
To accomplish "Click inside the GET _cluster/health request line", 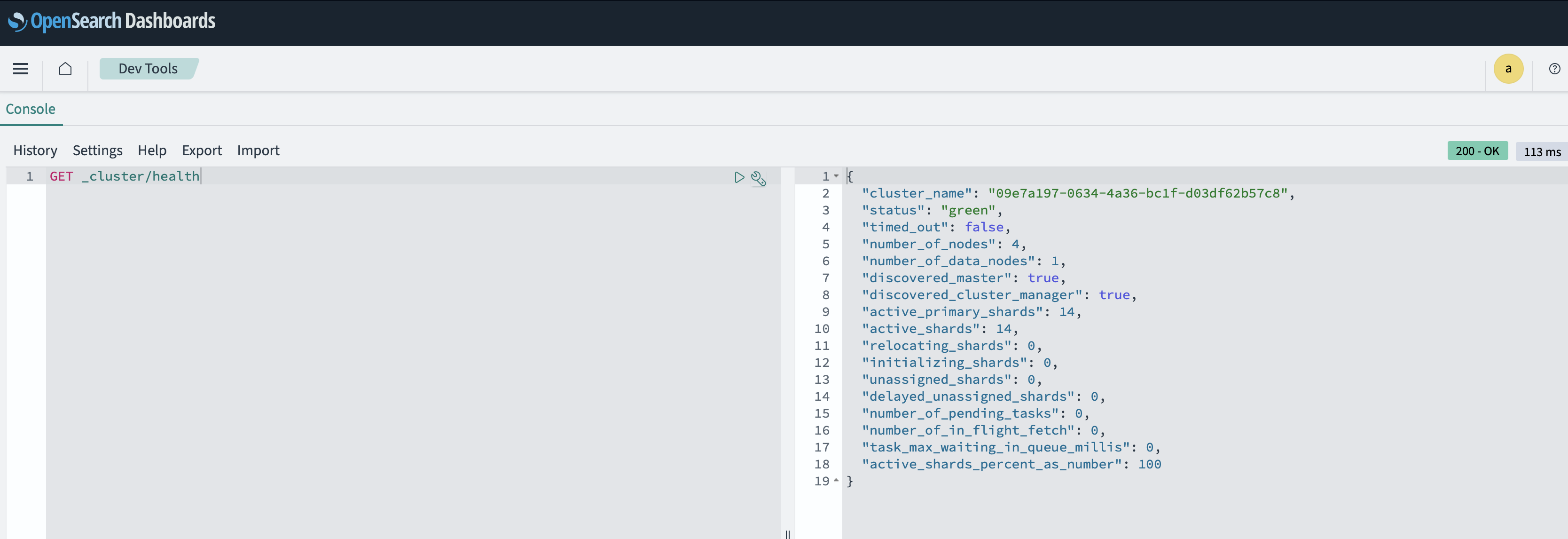I will pyautogui.click(x=124, y=176).
